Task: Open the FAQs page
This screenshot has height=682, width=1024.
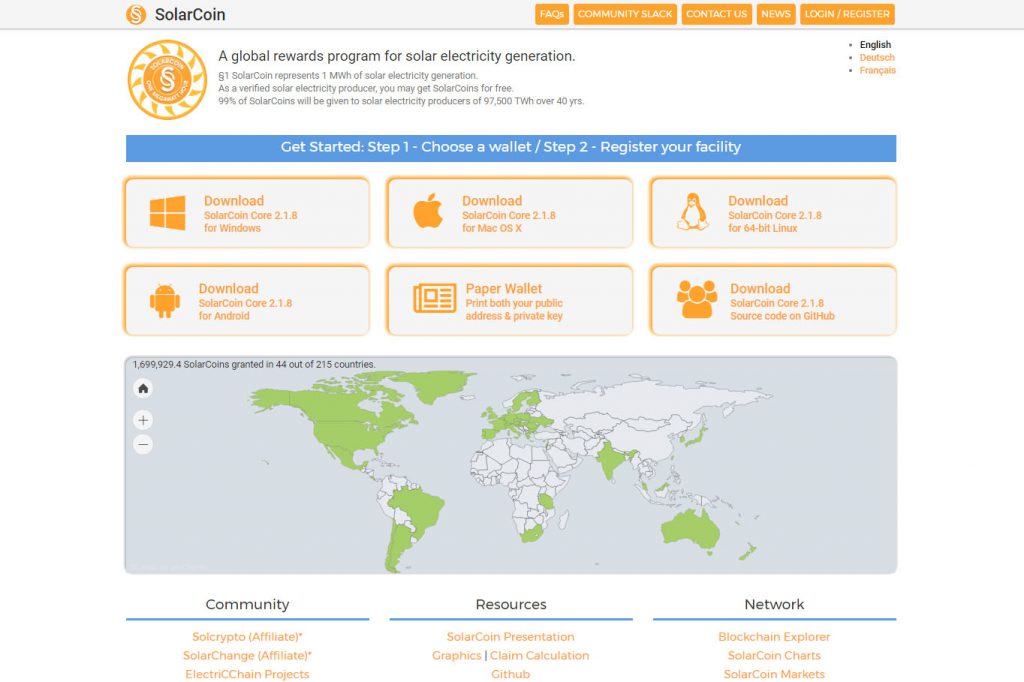Action: point(552,14)
